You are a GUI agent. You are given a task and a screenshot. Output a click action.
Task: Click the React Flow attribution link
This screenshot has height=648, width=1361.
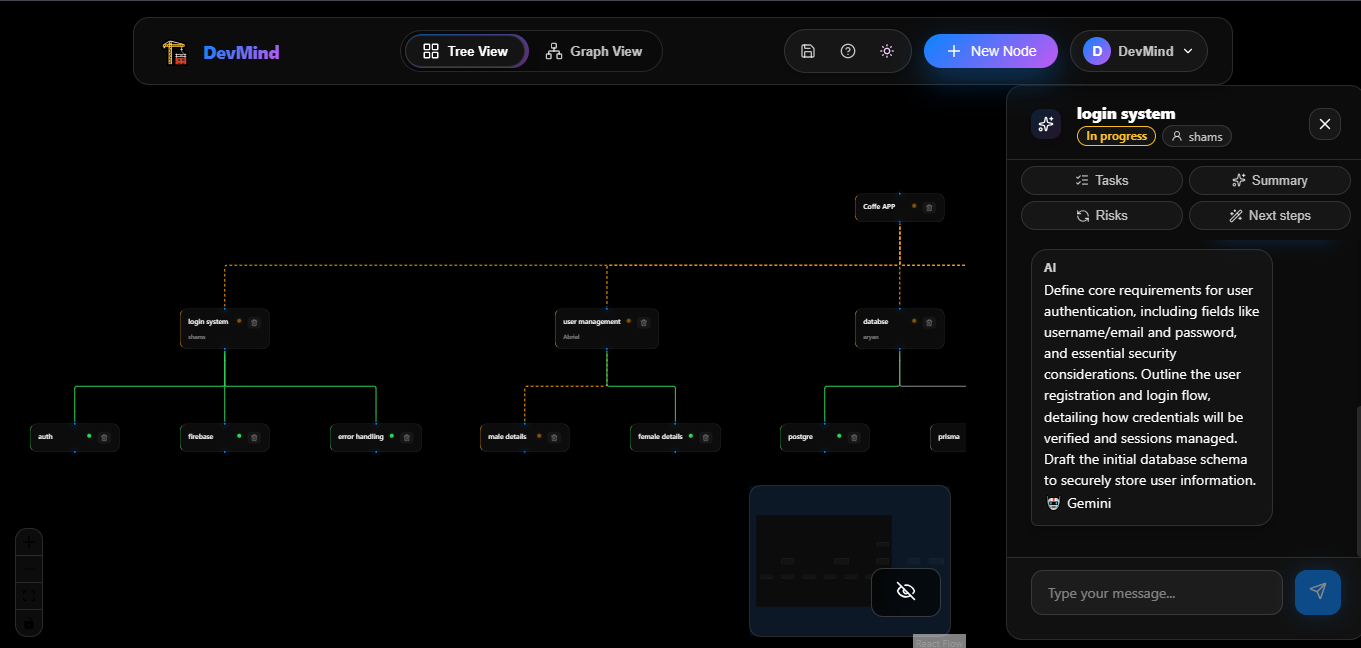coord(939,642)
